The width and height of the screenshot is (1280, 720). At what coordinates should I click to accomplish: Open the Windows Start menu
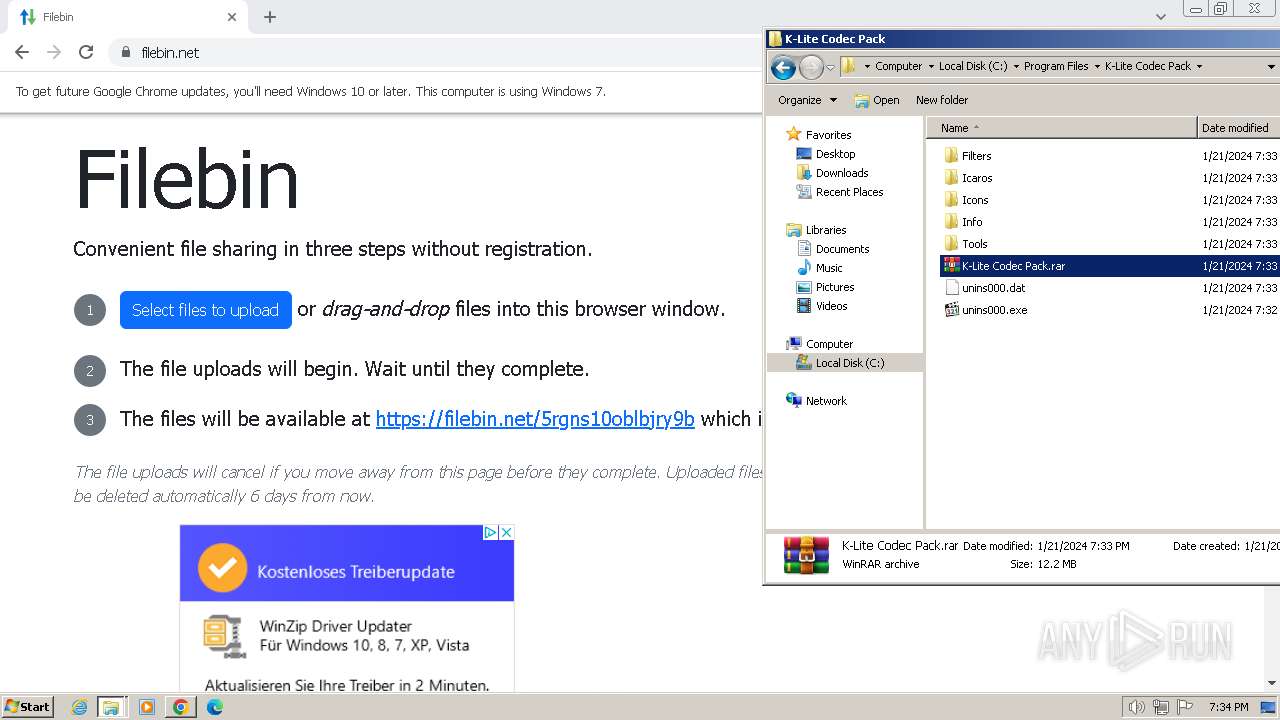[x=28, y=706]
